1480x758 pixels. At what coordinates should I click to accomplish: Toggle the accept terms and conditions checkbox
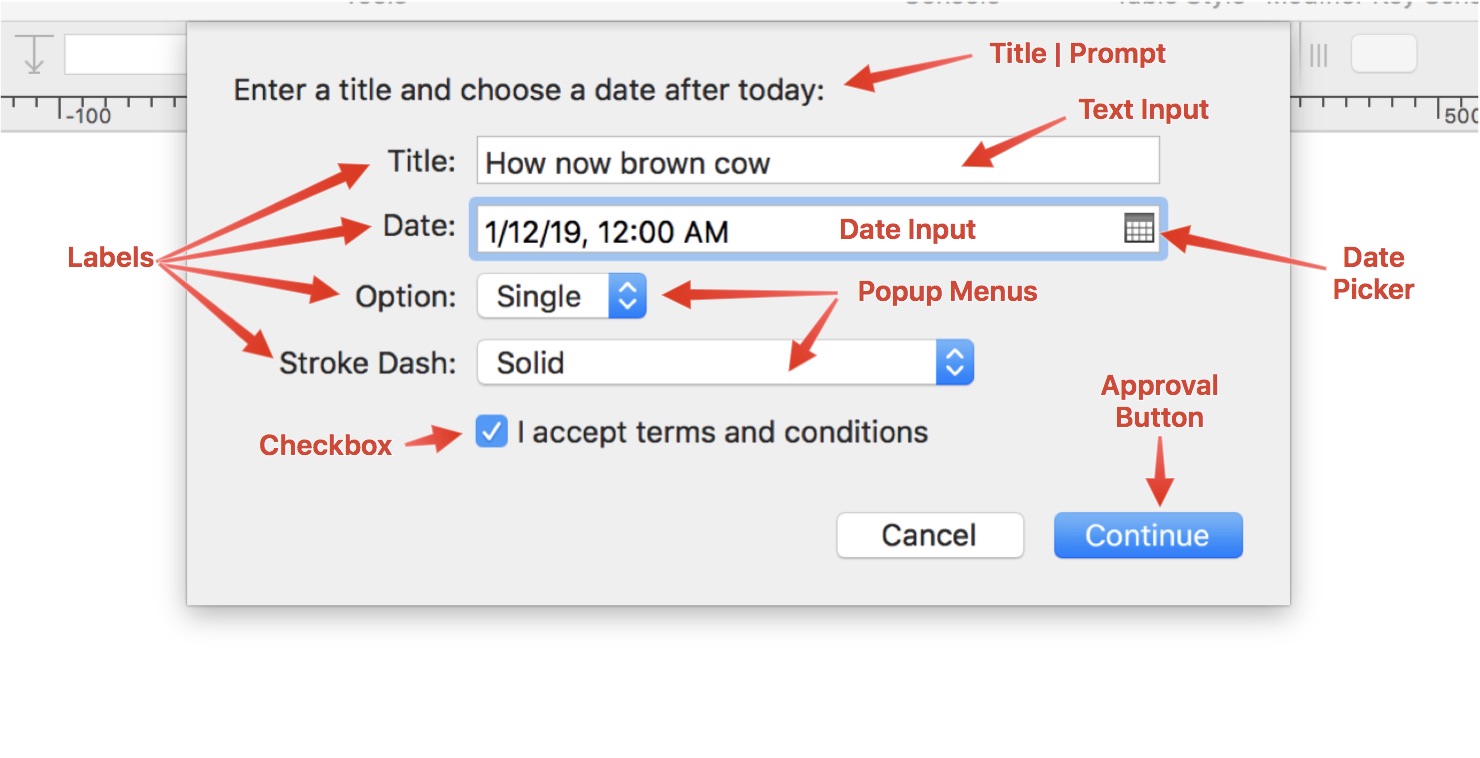click(491, 432)
